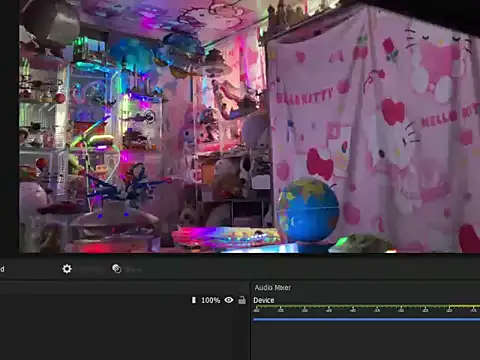Image resolution: width=480 pixels, height=360 pixels.
Task: Click the blue Device volume slider
Action: click(366, 320)
